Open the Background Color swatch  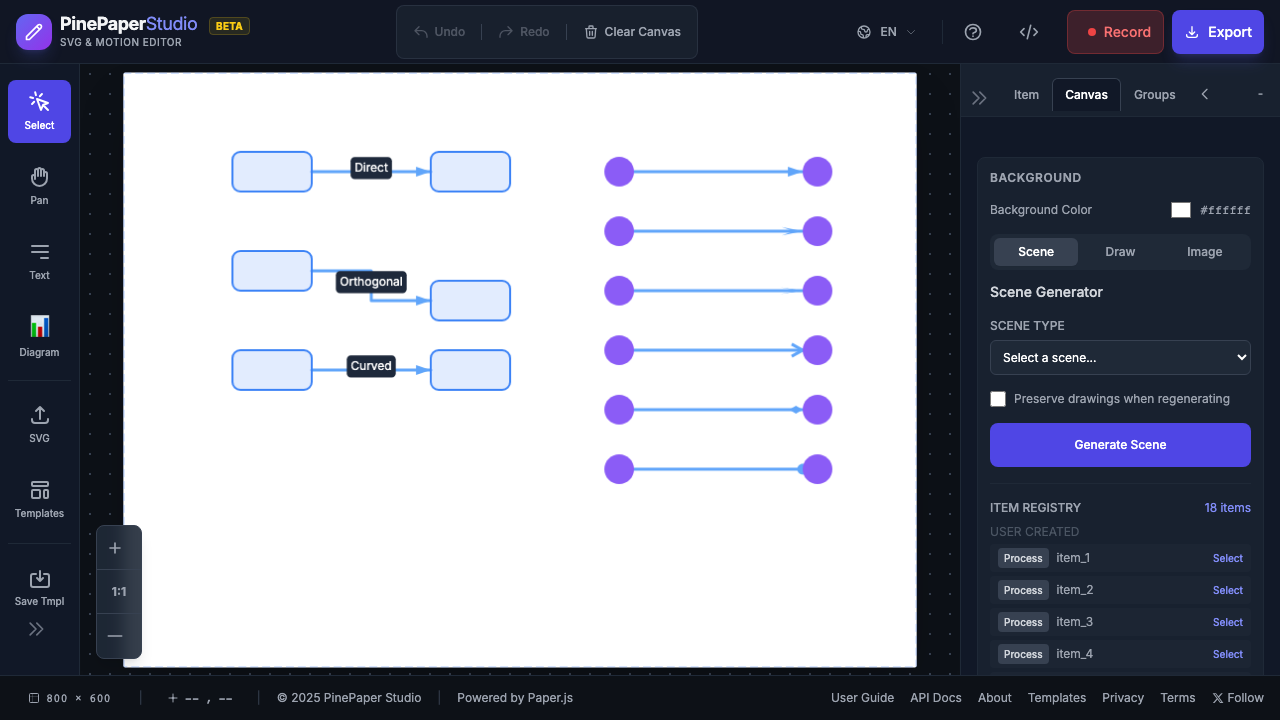(x=1181, y=210)
